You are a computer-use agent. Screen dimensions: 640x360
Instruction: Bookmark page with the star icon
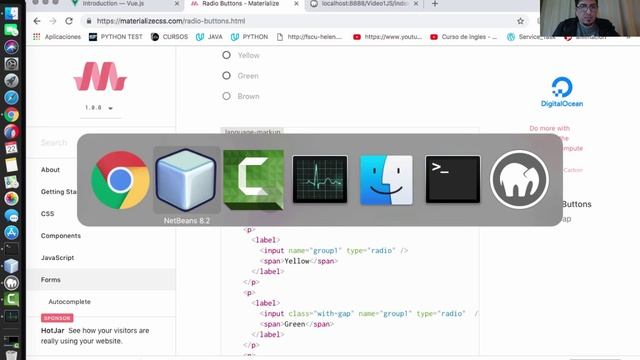(520, 21)
